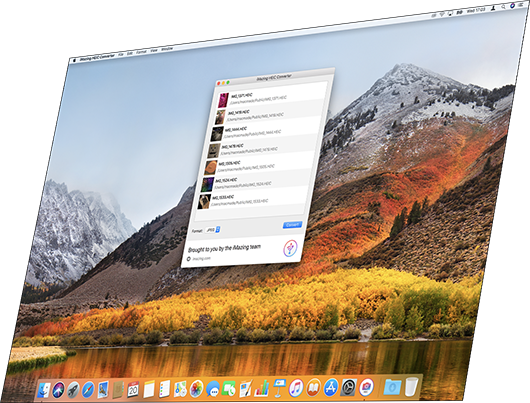
Task: Open Reminders from the Dock
Action: [x=165, y=389]
